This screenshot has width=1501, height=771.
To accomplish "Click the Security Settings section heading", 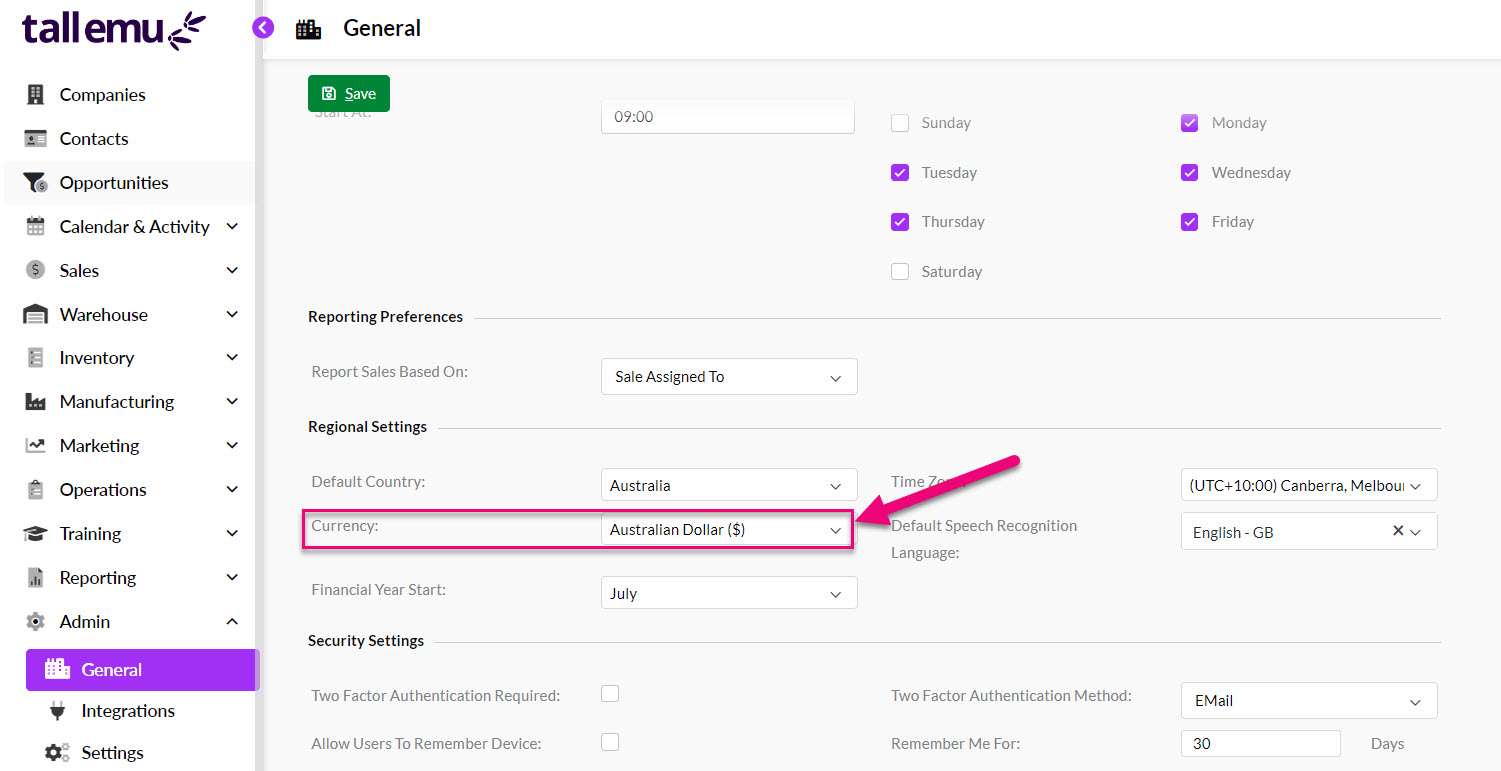I will [x=366, y=641].
